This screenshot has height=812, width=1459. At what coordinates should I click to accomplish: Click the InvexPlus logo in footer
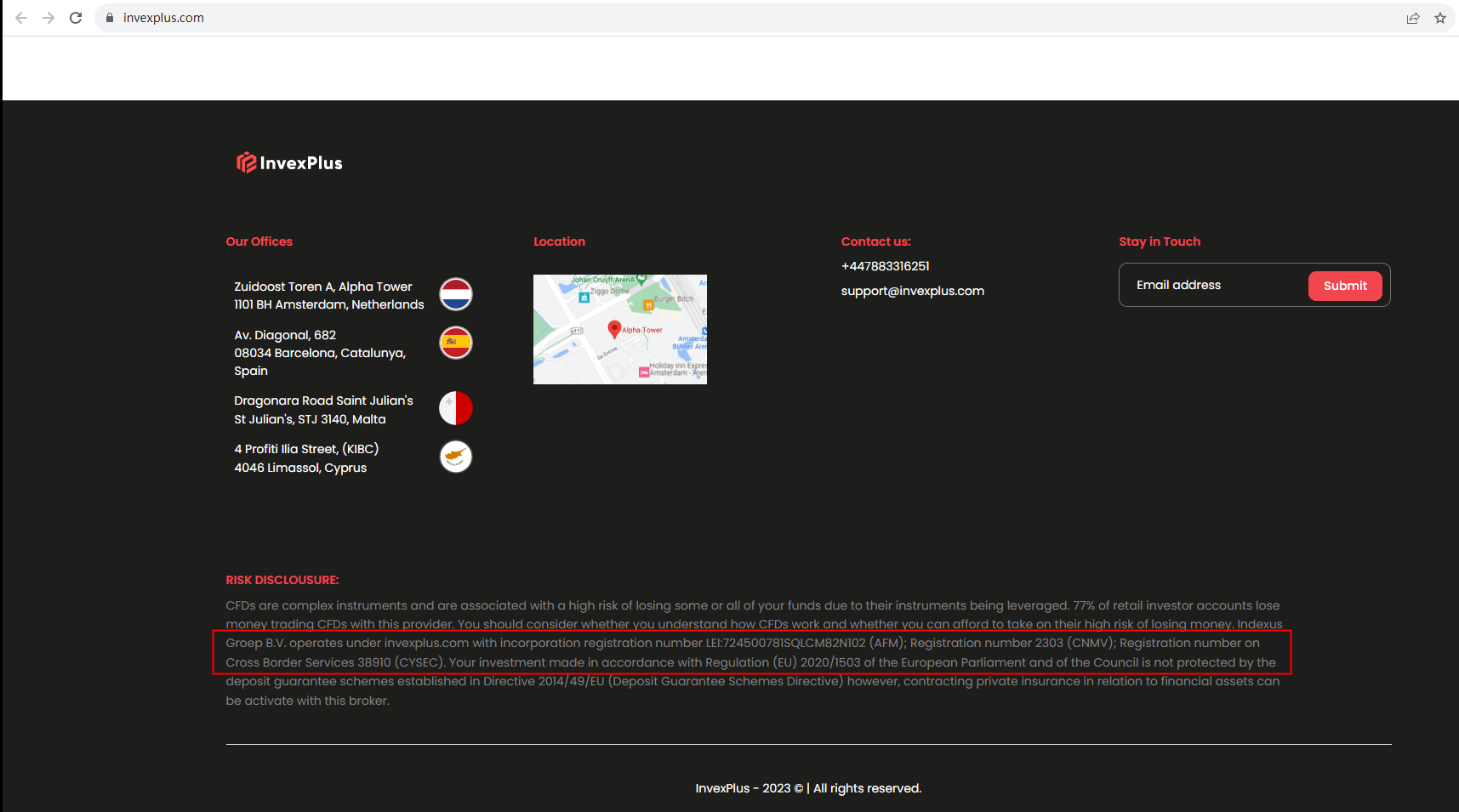(289, 162)
